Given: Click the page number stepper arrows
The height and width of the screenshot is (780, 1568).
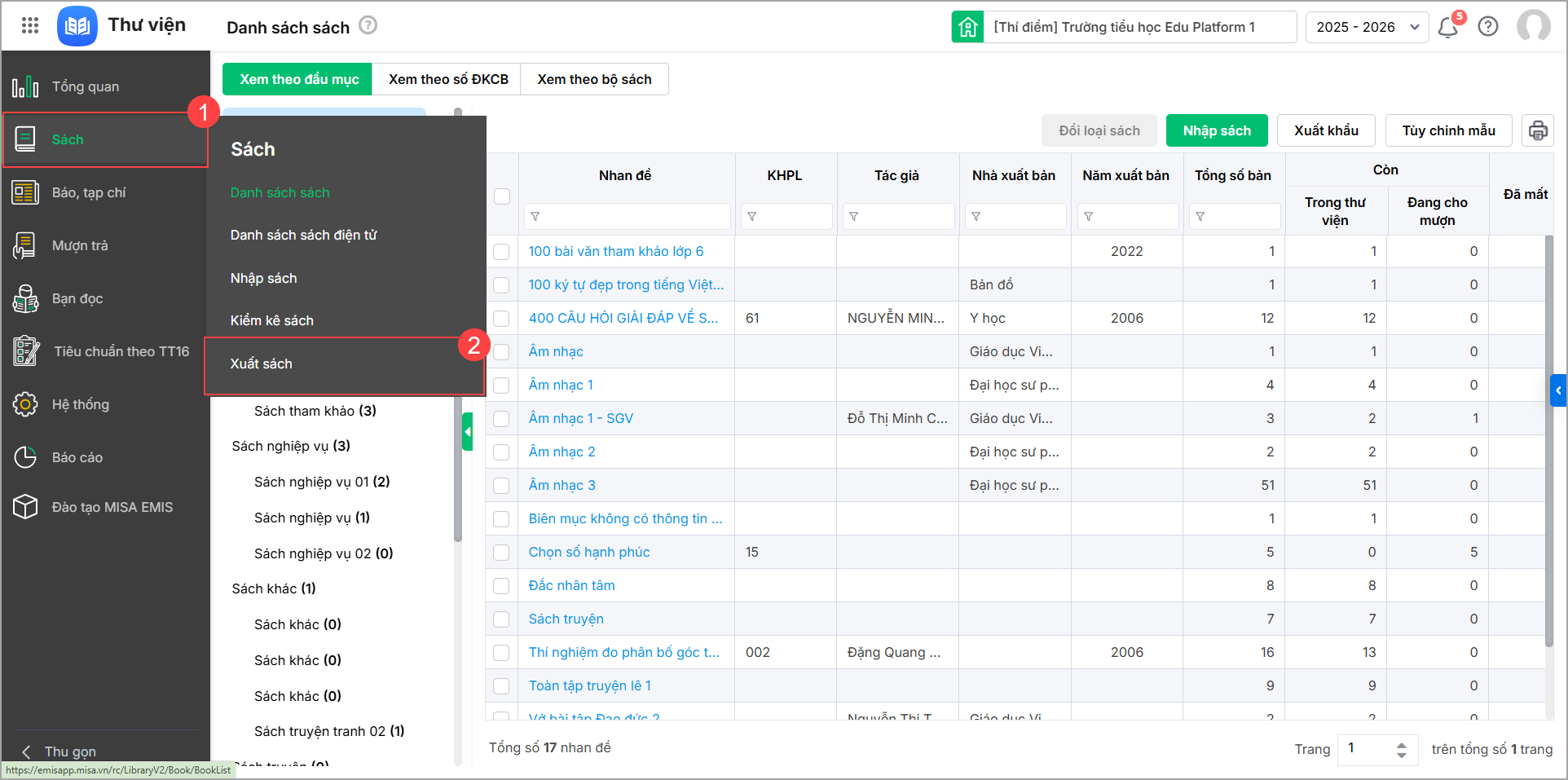Looking at the screenshot, I should (1401, 749).
